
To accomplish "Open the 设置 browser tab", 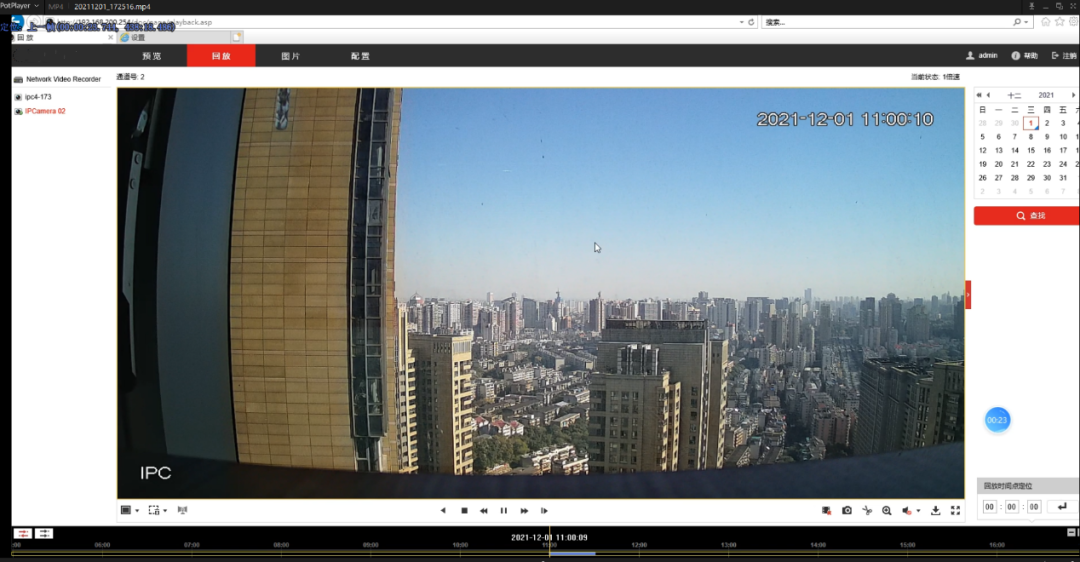I will coord(175,38).
